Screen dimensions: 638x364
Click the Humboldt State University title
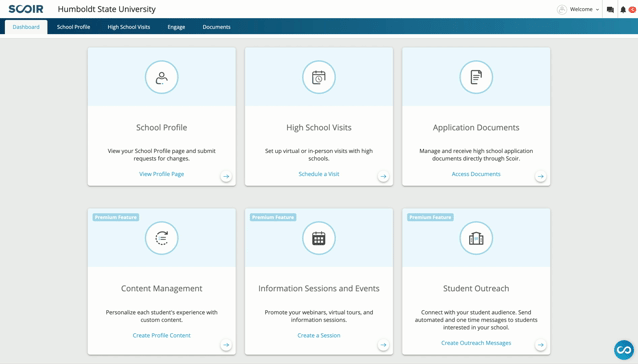[x=107, y=9]
